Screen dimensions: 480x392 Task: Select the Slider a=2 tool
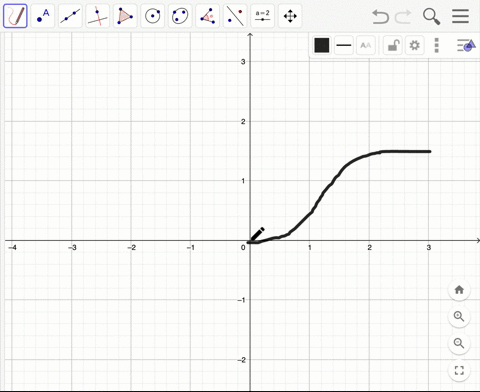(262, 16)
